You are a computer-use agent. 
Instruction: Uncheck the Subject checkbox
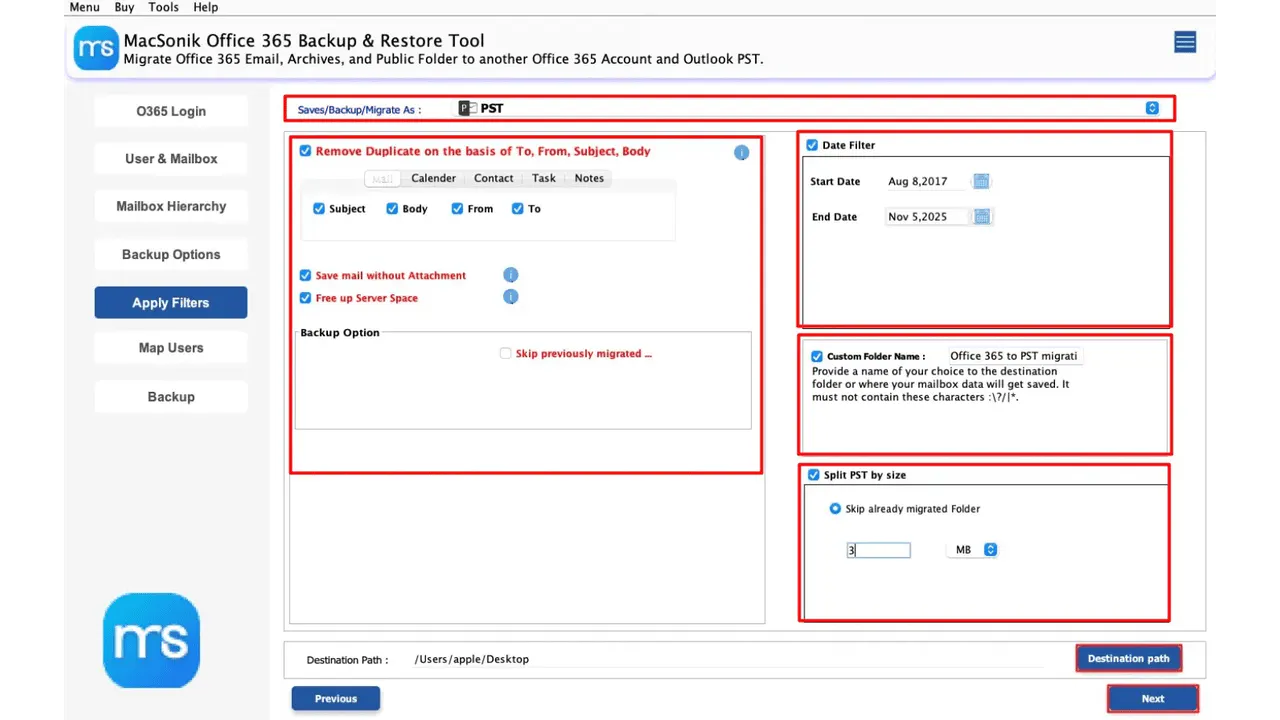[319, 209]
